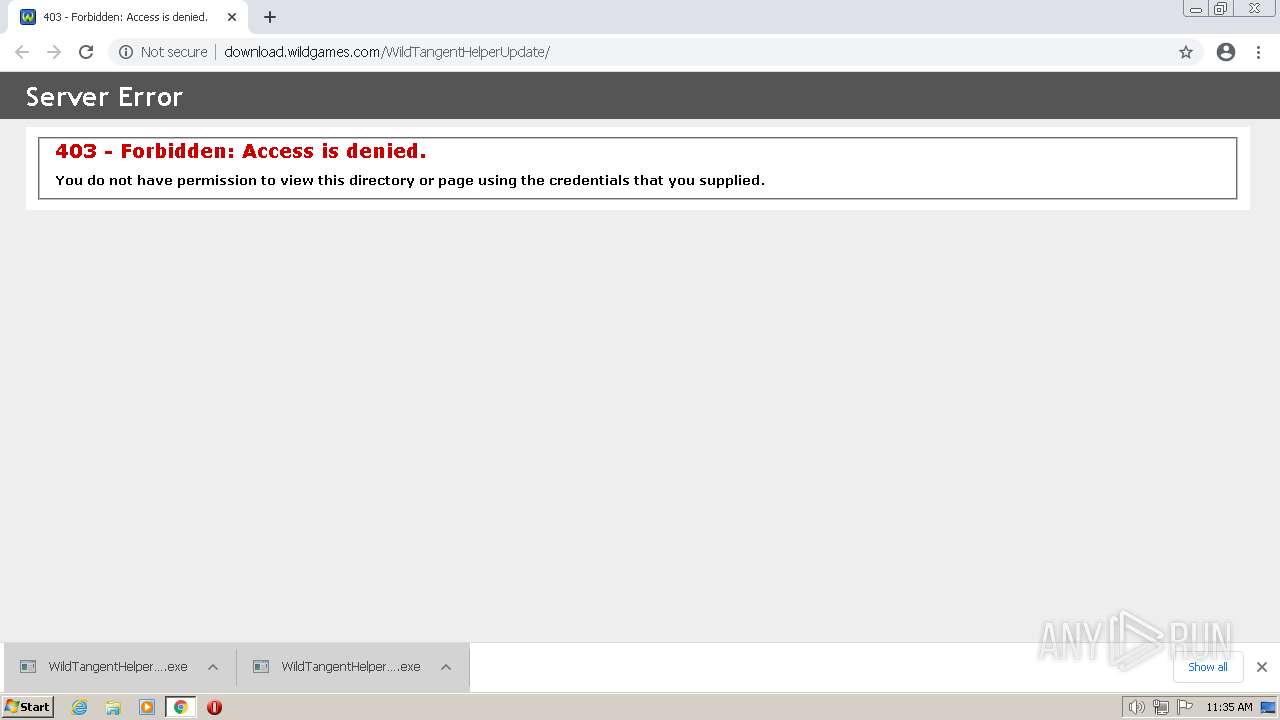Minimize the Chrome window
Viewport: 1280px width, 720px height.
[1195, 9]
